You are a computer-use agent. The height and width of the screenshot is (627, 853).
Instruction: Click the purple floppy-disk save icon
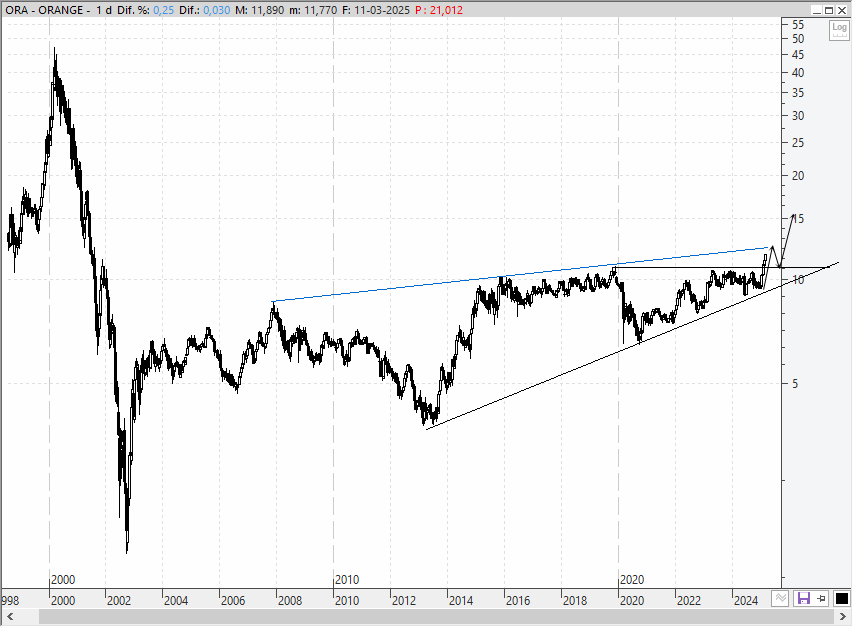803,599
